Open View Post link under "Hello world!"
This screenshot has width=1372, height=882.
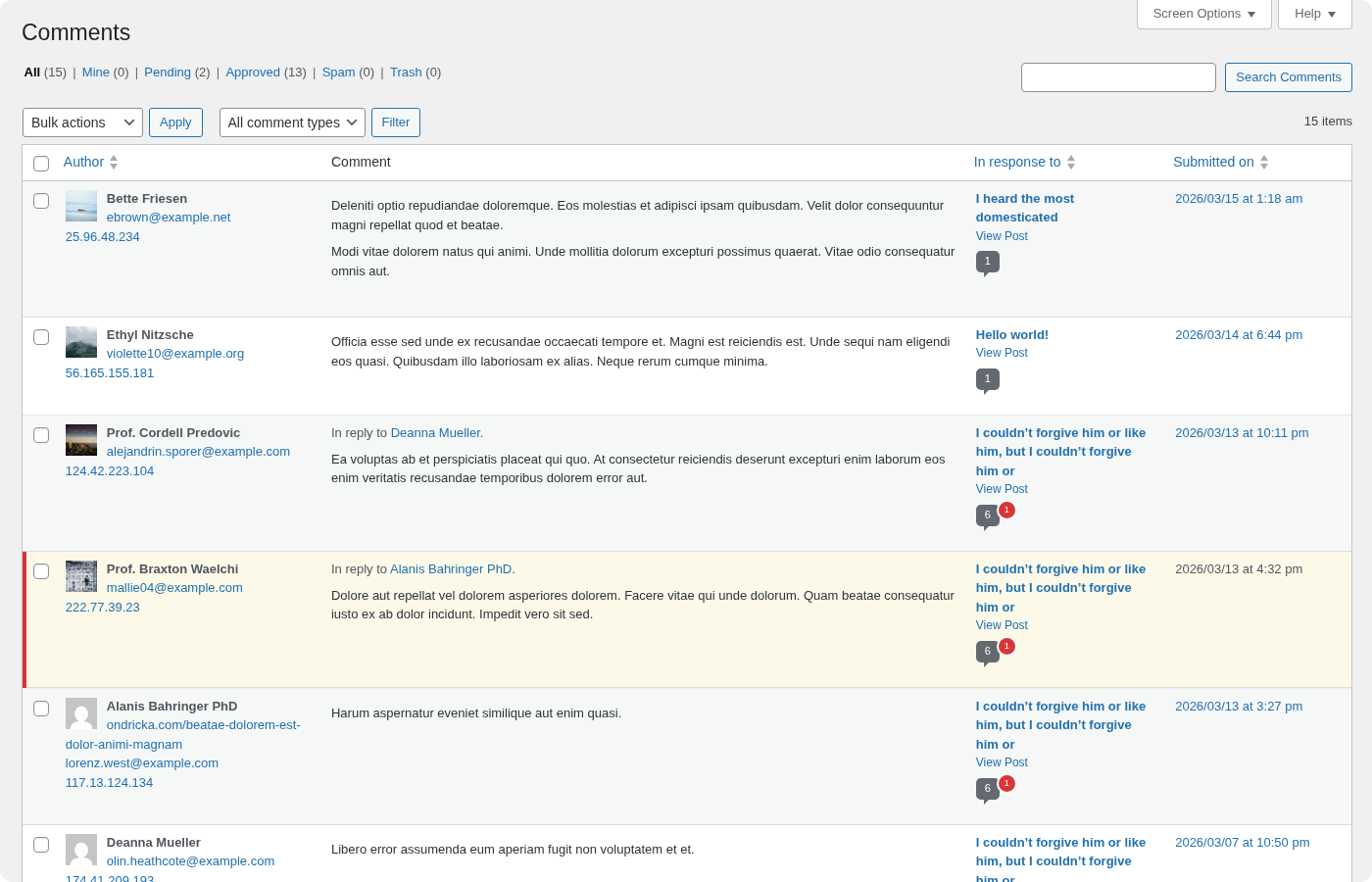coord(1002,353)
